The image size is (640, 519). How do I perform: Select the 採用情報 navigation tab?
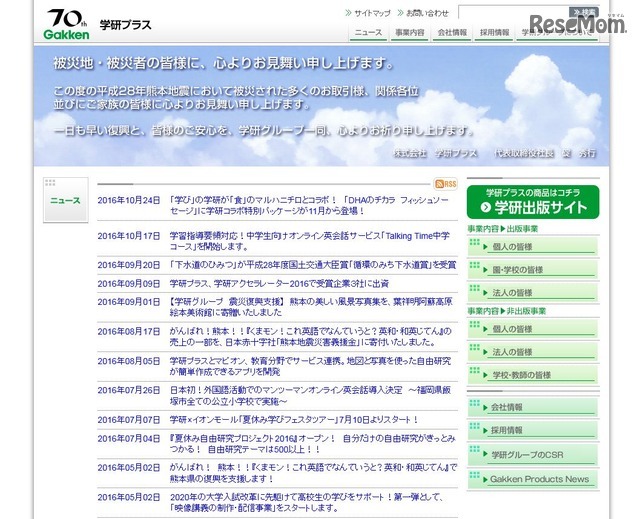(495, 33)
